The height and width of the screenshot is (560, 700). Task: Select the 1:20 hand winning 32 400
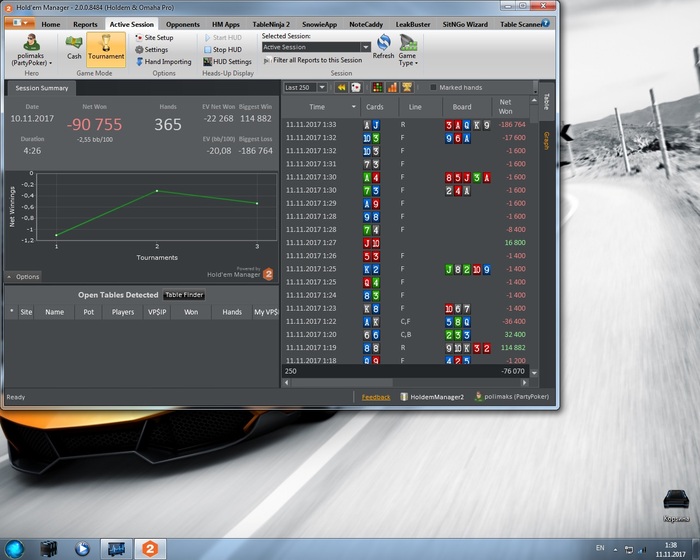(x=405, y=335)
